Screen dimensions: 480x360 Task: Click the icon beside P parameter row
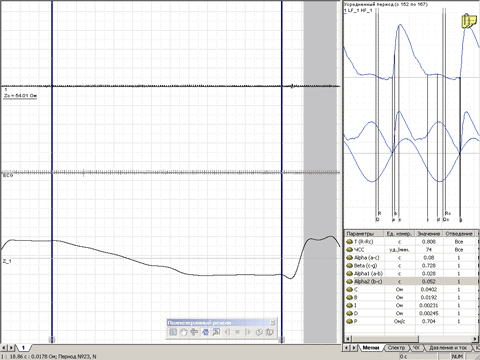[350, 321]
